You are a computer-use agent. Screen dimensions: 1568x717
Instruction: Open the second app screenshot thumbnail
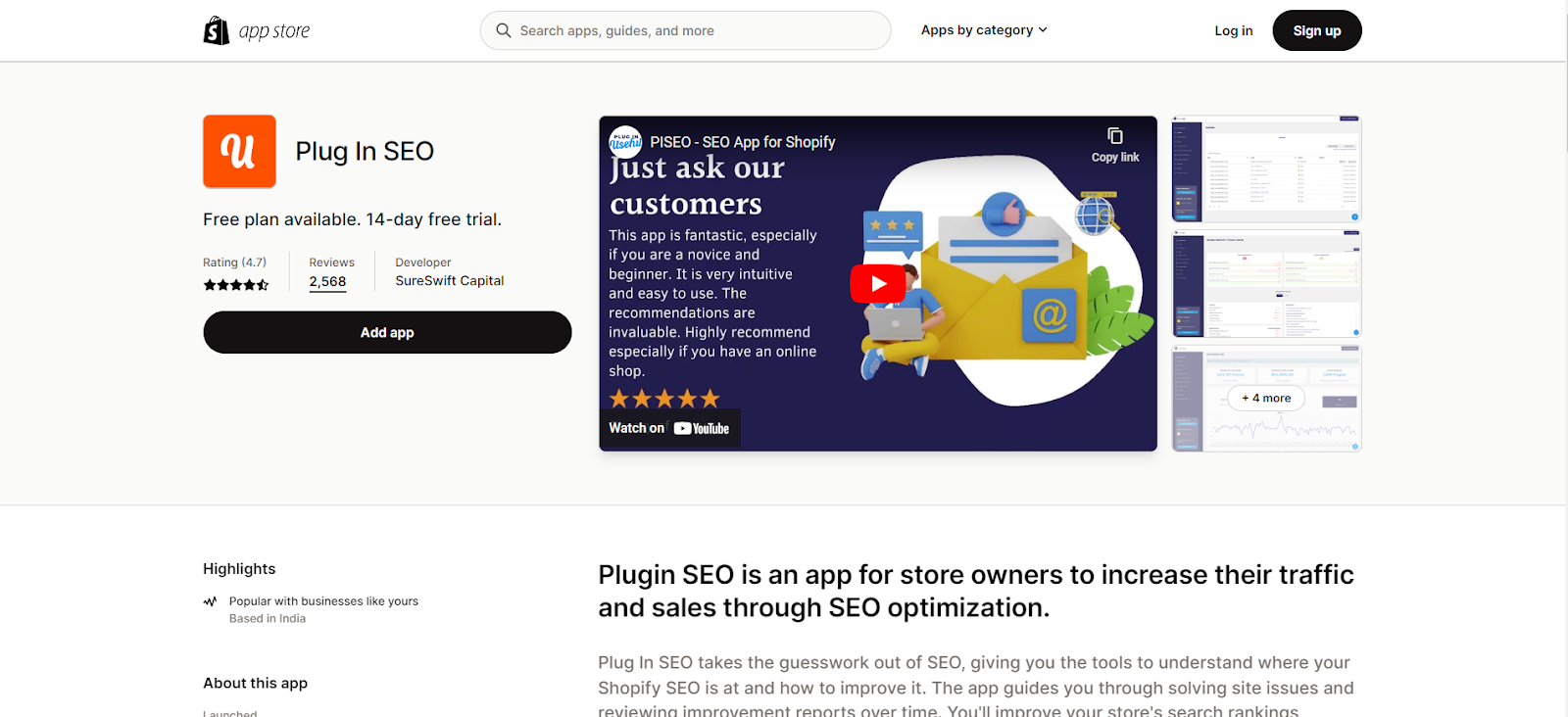click(1266, 284)
